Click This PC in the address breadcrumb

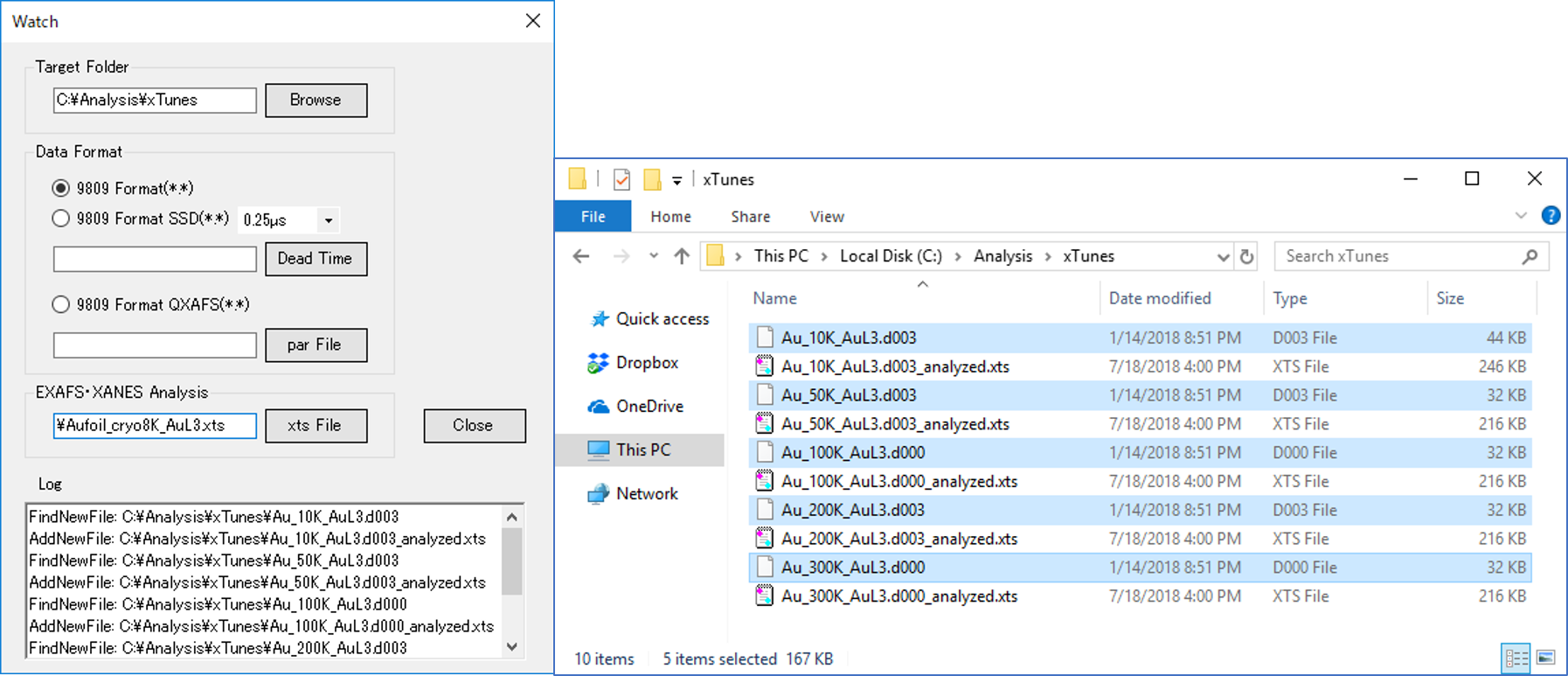pos(781,256)
